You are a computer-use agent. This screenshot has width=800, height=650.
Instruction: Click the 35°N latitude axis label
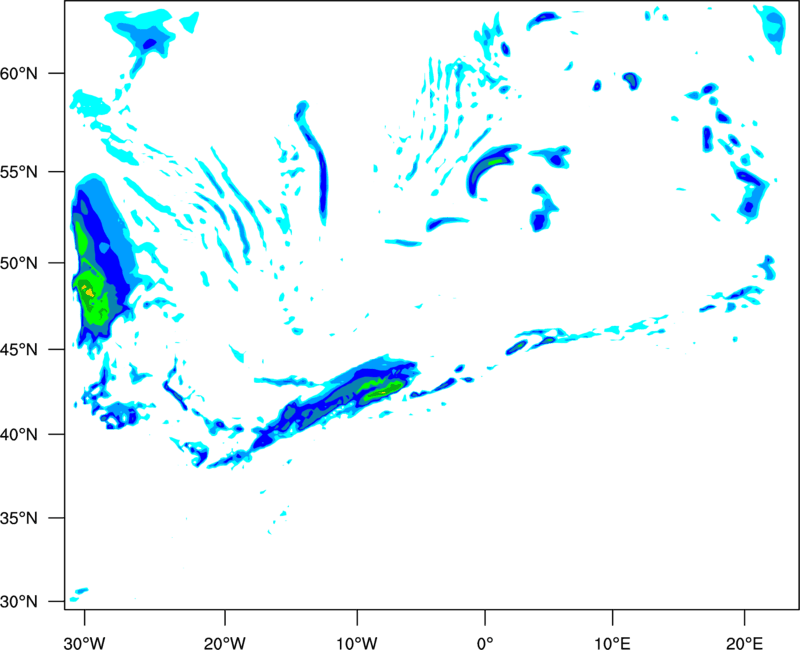pos(19,518)
